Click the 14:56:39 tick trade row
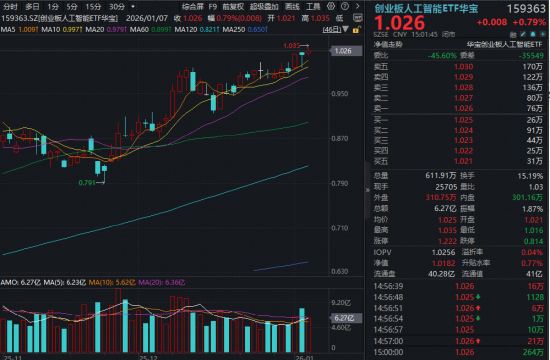The width and height of the screenshot is (550, 360). tap(458, 286)
